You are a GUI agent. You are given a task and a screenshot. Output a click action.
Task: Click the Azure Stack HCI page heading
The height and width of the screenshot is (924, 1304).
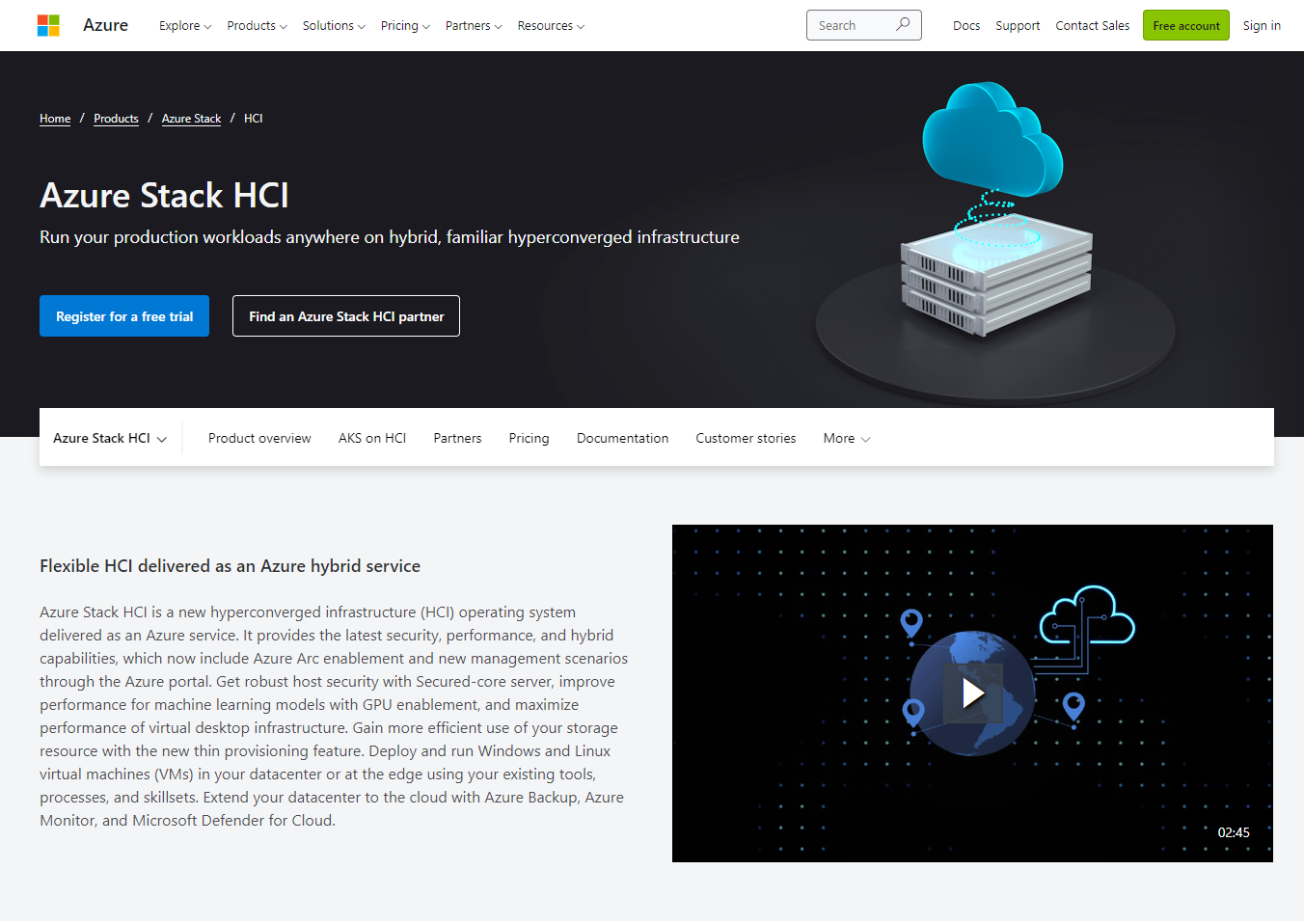pyautogui.click(x=164, y=196)
